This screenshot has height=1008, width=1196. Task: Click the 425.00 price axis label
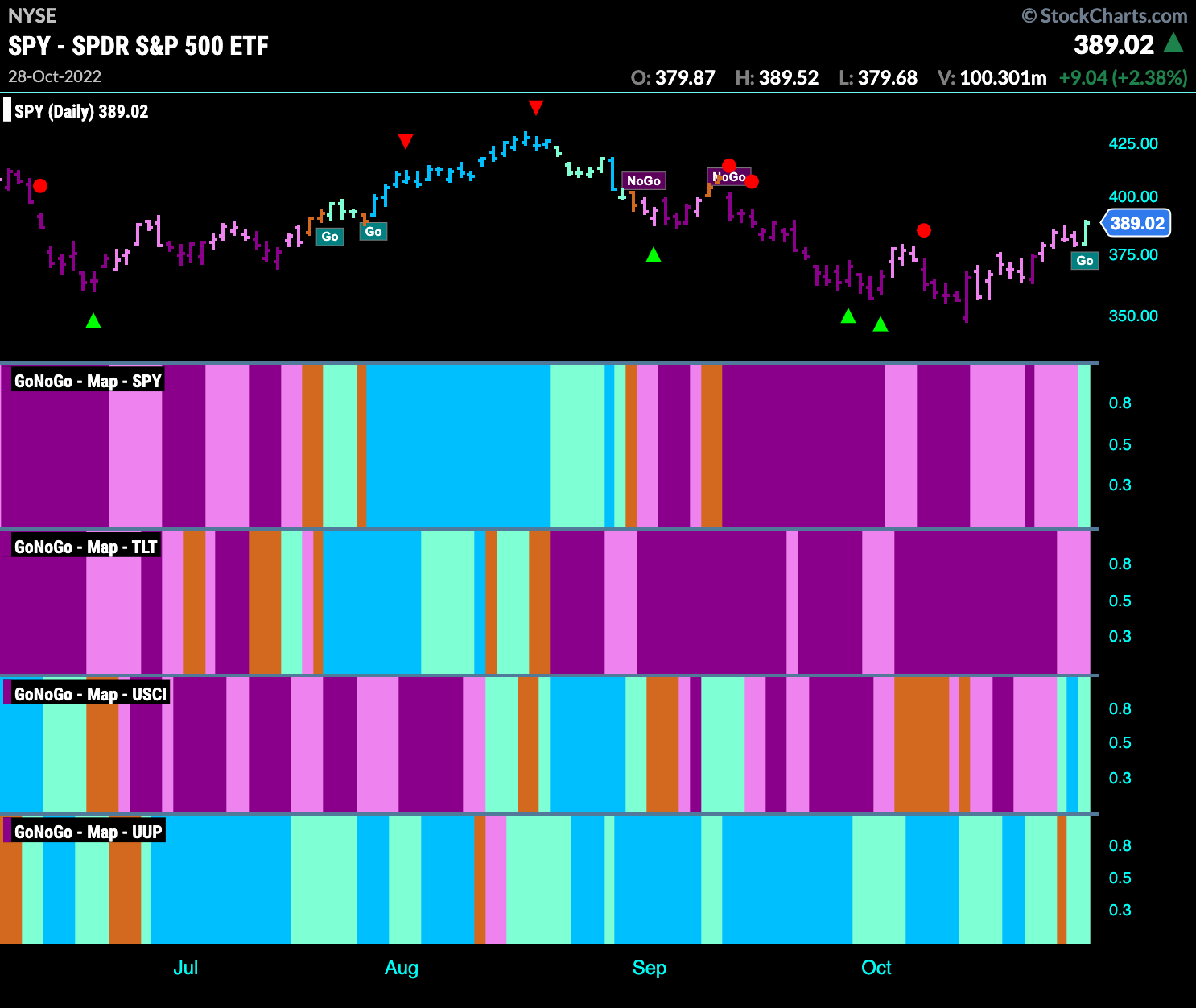pos(1133,143)
